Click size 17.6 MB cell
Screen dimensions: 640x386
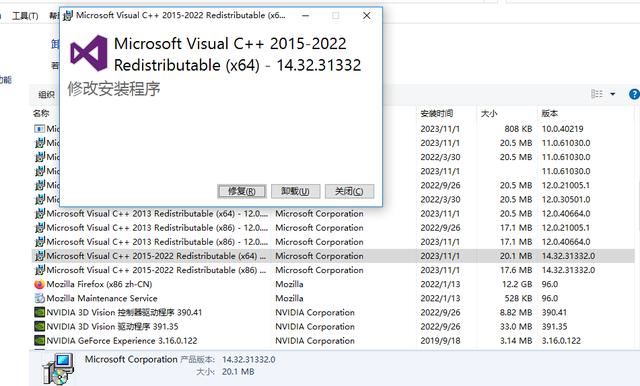516,270
